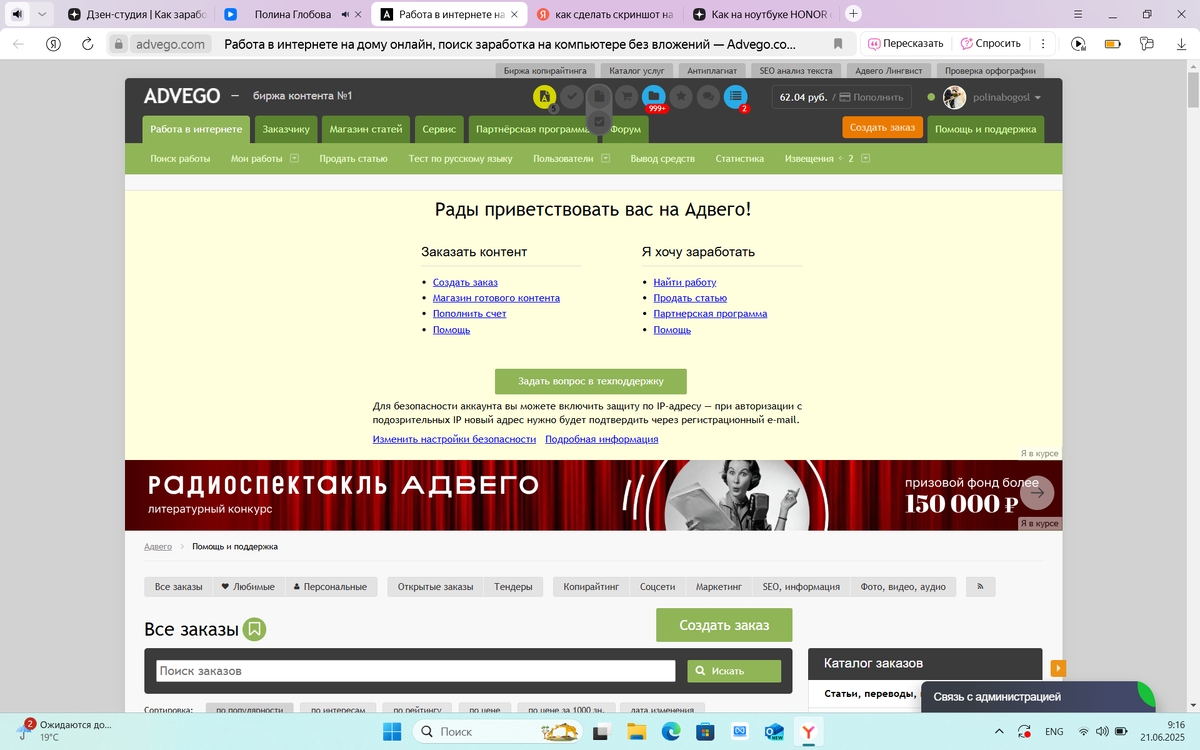
Task: Open Microsoft Store from the taskbar
Action: [704, 731]
